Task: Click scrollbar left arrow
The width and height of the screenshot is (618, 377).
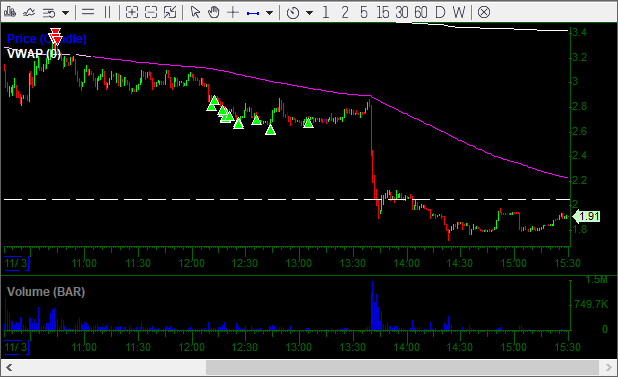Action: click(9, 368)
